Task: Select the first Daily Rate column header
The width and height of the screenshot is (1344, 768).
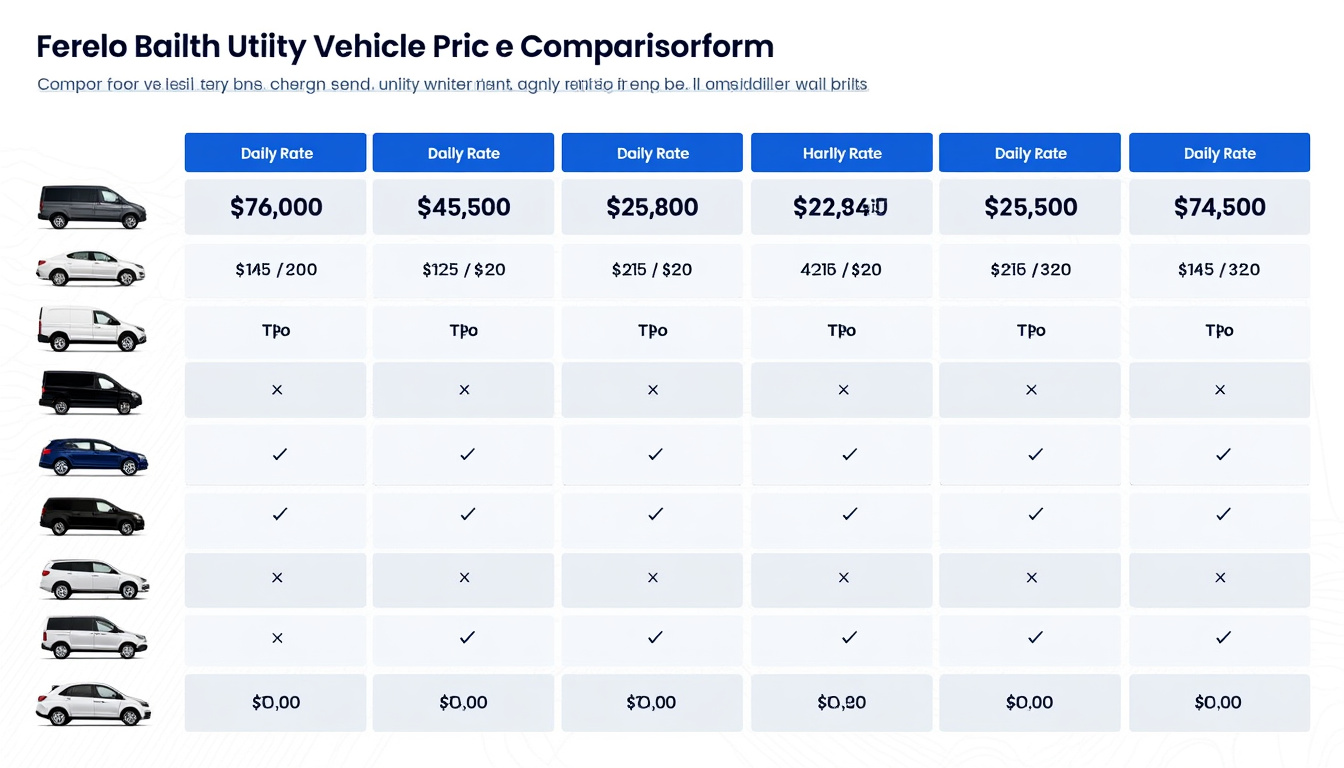Action: (276, 153)
